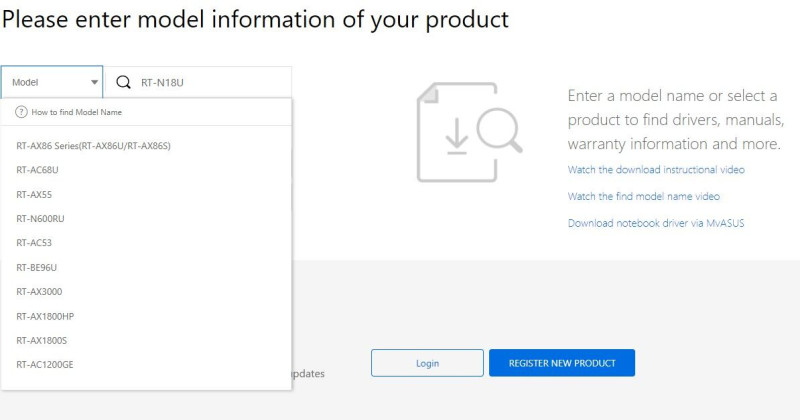Click the magnifier search icon
This screenshot has height=420, width=800.
123,82
